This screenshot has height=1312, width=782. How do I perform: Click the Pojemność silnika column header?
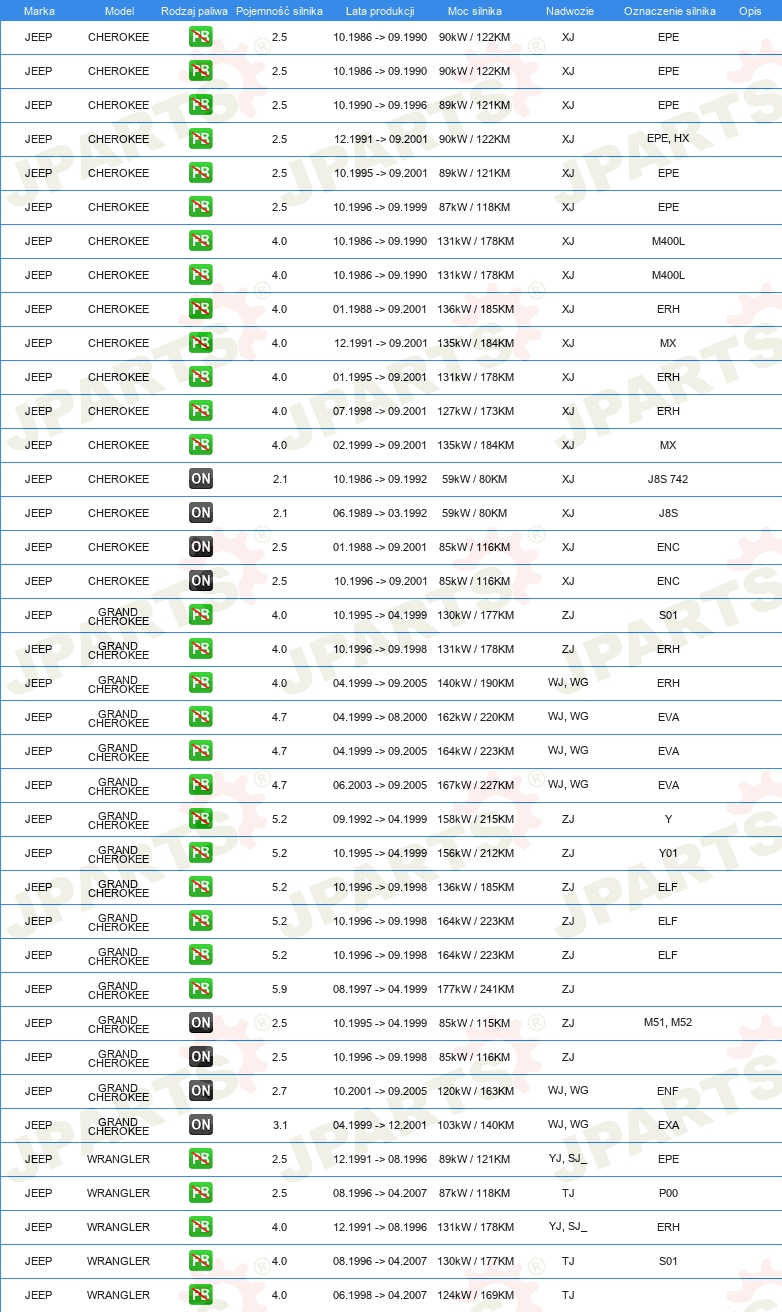pos(279,11)
